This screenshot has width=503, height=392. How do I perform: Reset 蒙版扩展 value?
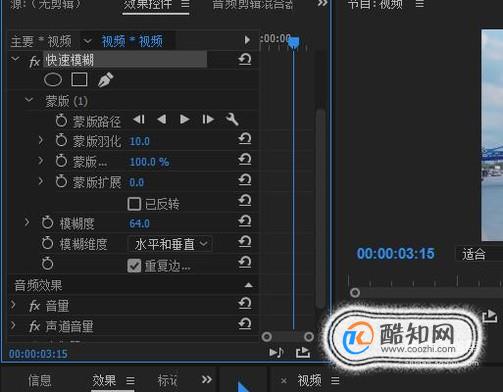coord(245,180)
